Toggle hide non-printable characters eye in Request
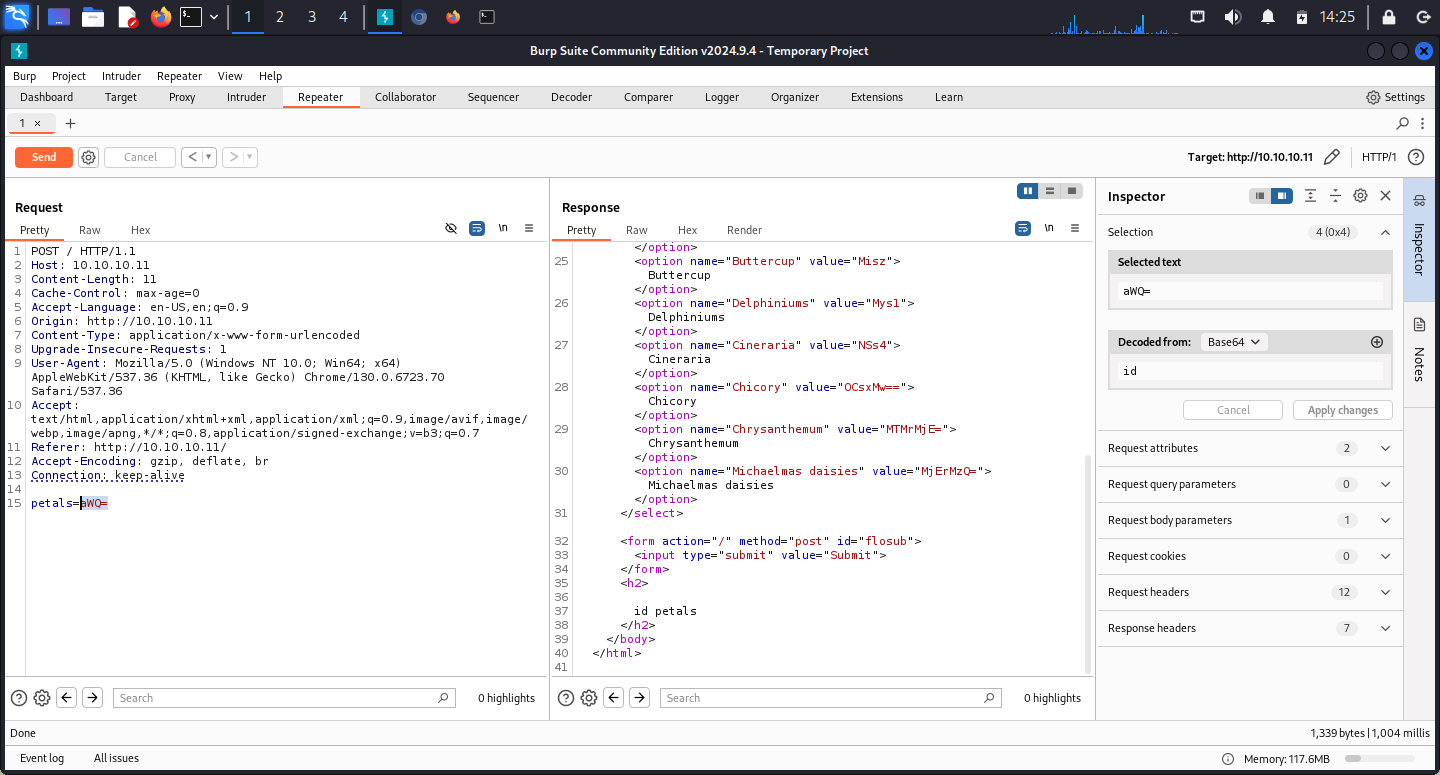 tap(451, 229)
